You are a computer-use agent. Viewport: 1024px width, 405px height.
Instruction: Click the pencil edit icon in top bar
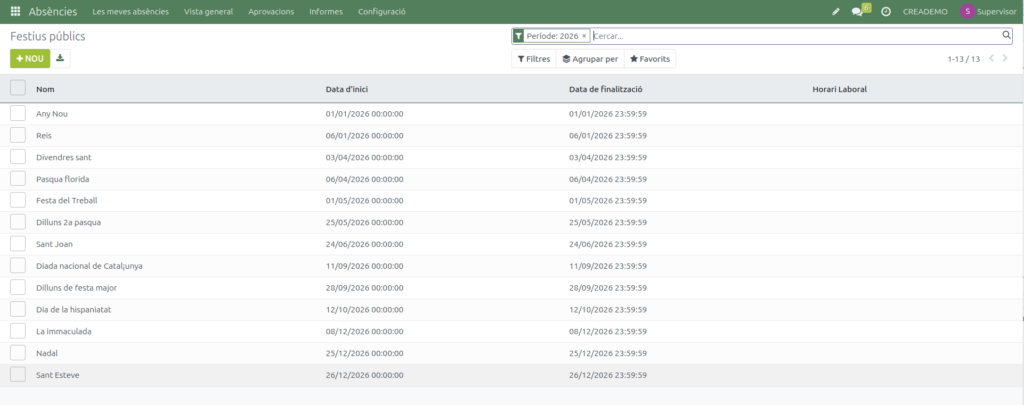coord(836,12)
